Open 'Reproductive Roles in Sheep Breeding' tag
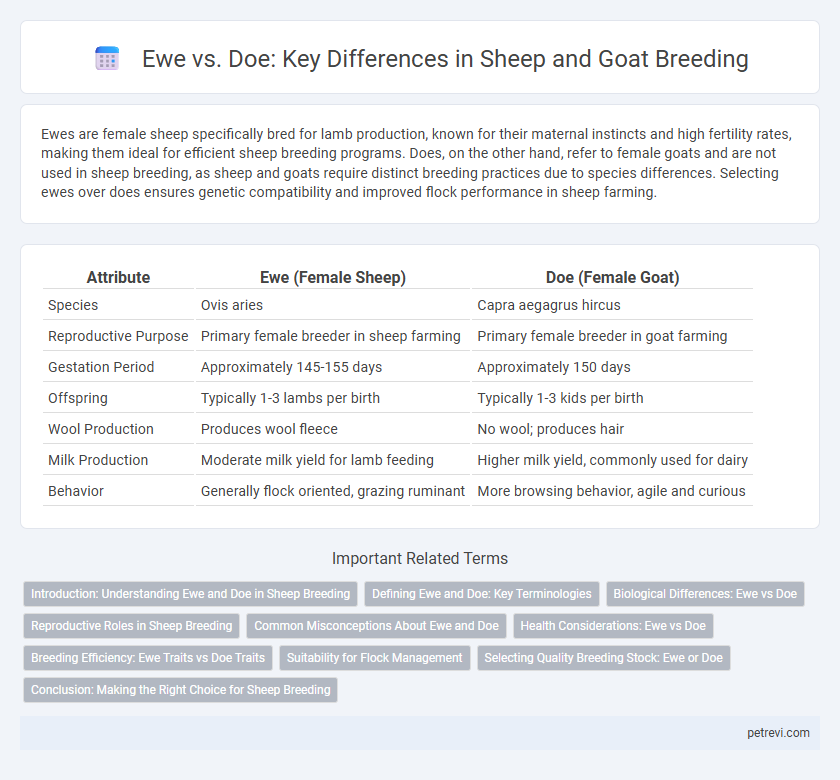This screenshot has height=780, width=840. pyautogui.click(x=131, y=626)
